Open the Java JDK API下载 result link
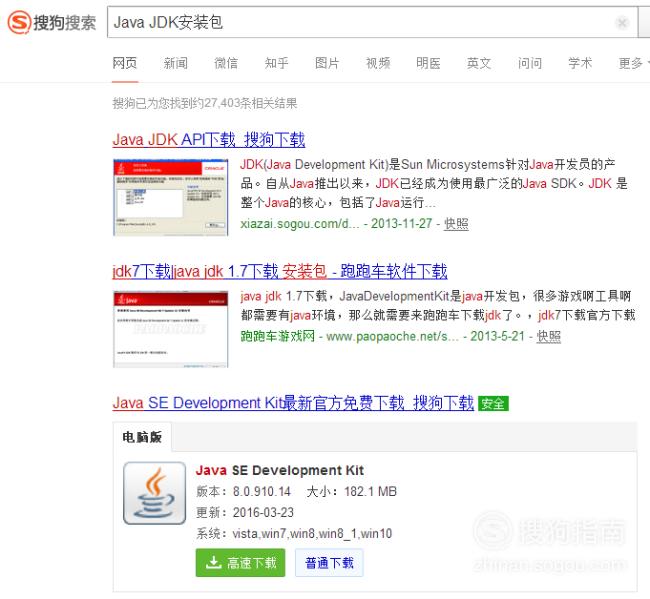The image size is (650, 599). pyautogui.click(x=209, y=140)
